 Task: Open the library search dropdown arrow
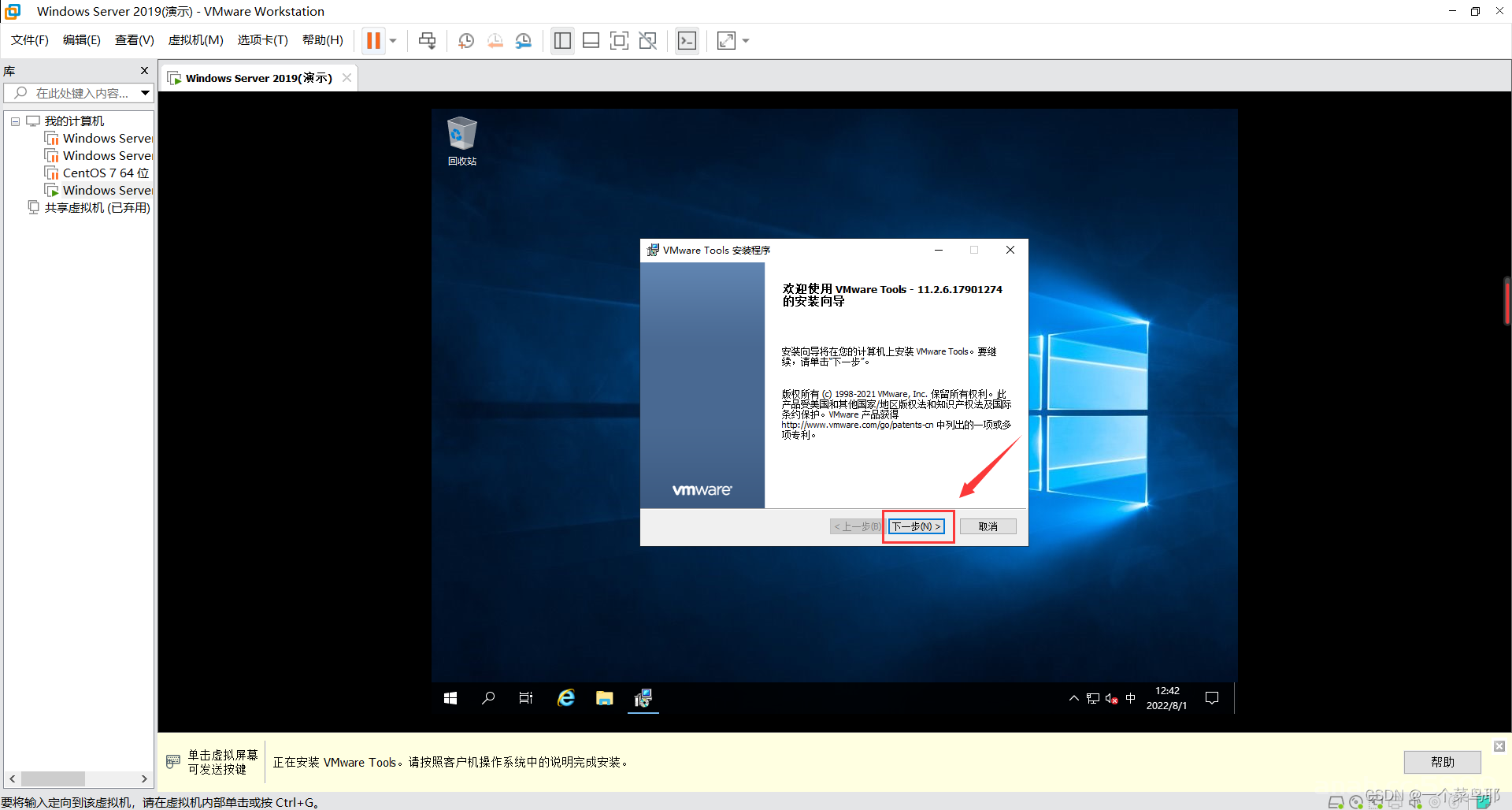click(146, 93)
